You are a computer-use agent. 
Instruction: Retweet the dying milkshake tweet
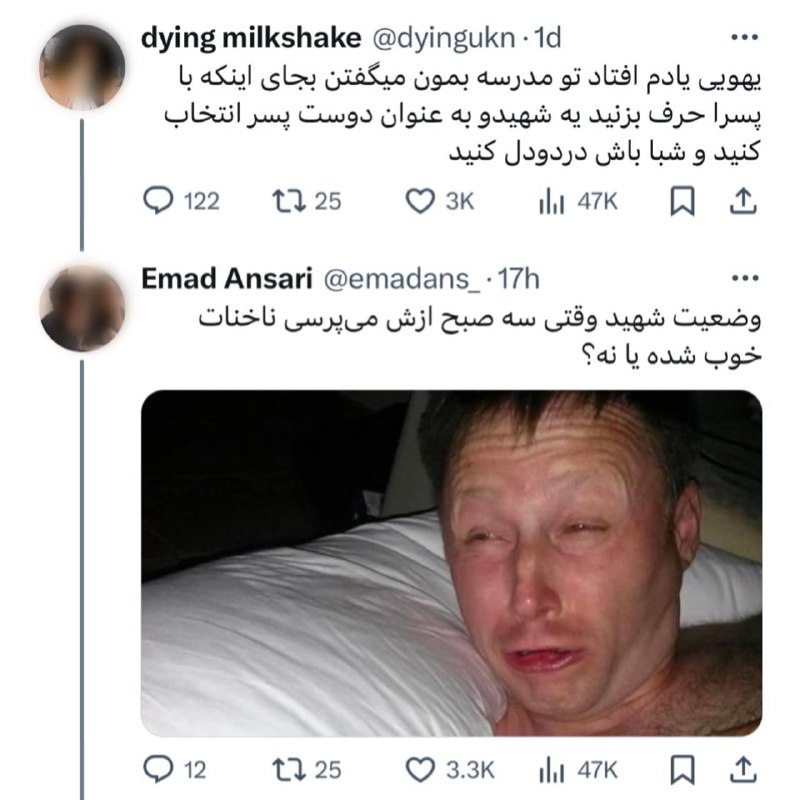click(283, 201)
